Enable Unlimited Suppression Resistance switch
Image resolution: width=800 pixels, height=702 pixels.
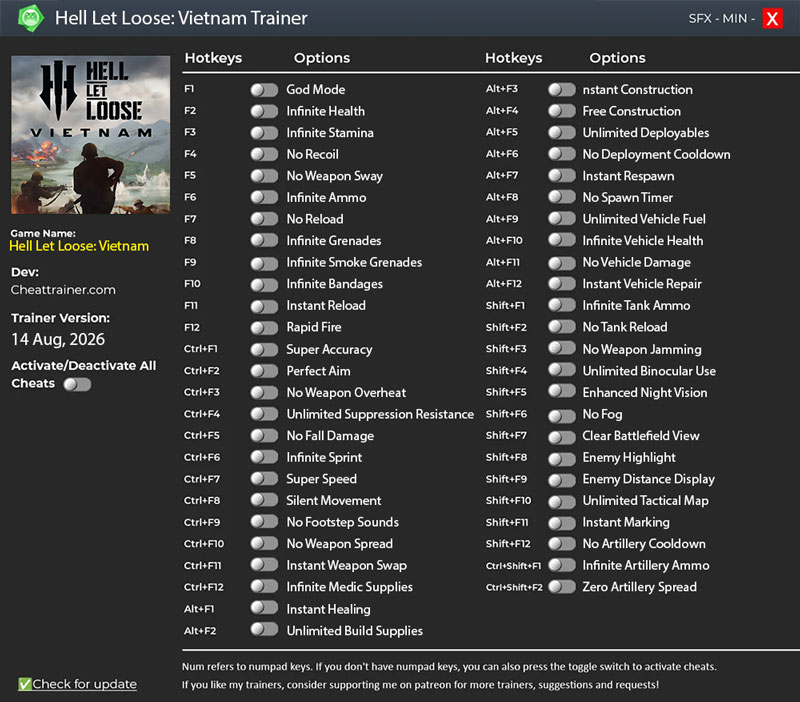coord(264,414)
